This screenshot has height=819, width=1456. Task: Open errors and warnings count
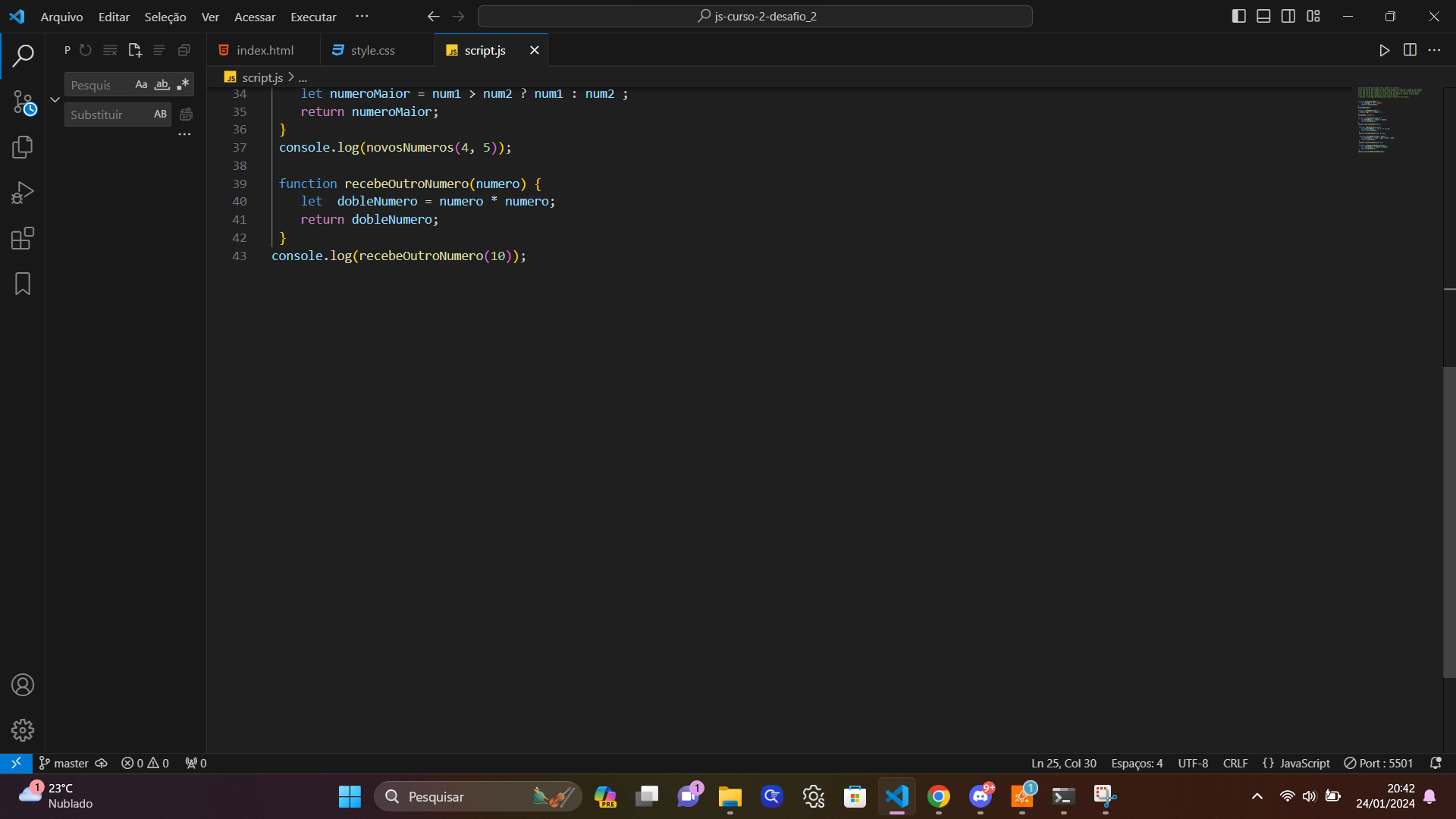(145, 763)
